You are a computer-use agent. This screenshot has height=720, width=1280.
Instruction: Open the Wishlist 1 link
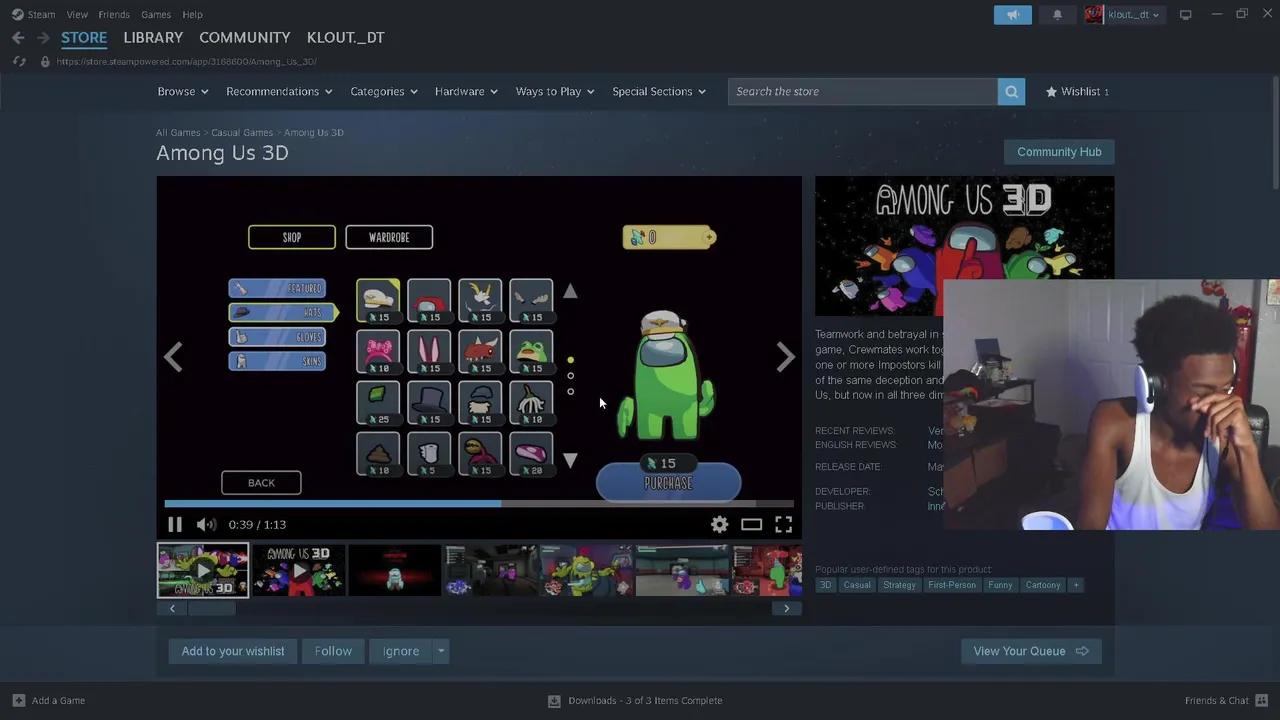(x=1077, y=91)
